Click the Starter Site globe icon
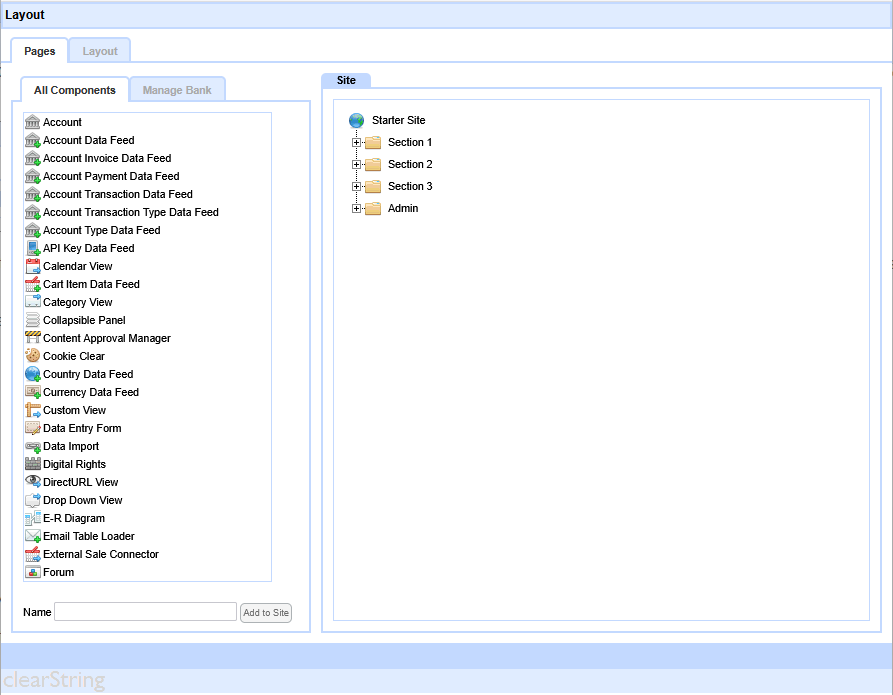 point(357,121)
